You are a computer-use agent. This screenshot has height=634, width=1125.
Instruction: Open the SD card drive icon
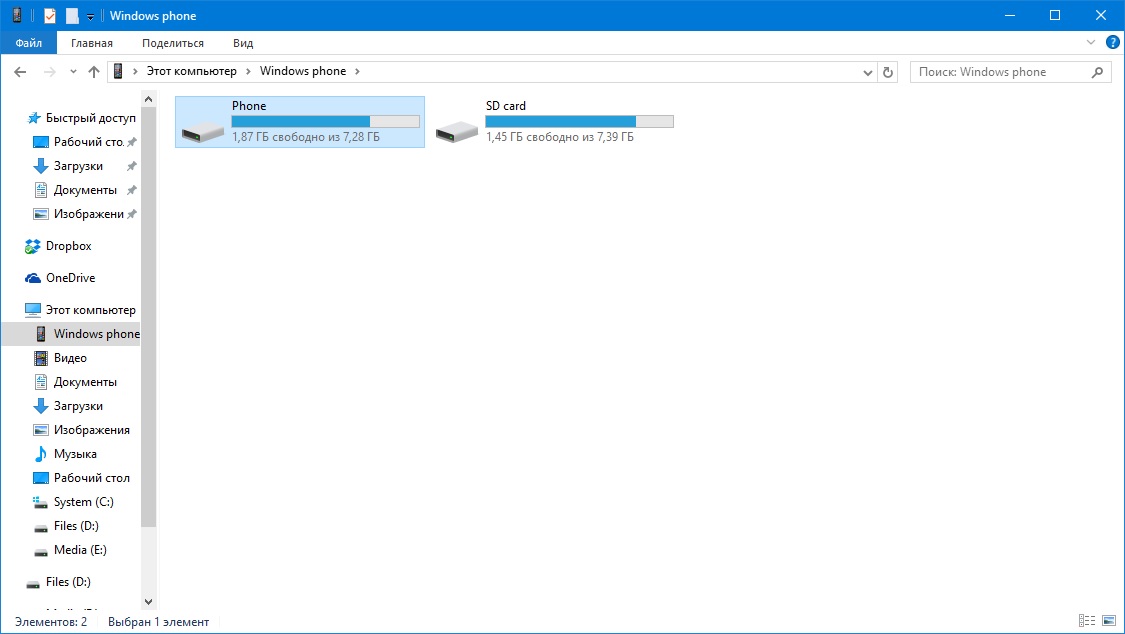(x=456, y=131)
